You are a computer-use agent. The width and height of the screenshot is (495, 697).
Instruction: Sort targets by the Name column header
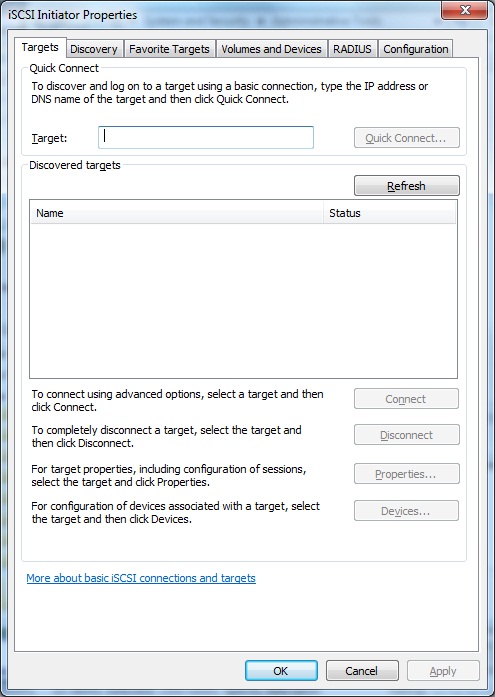click(177, 213)
